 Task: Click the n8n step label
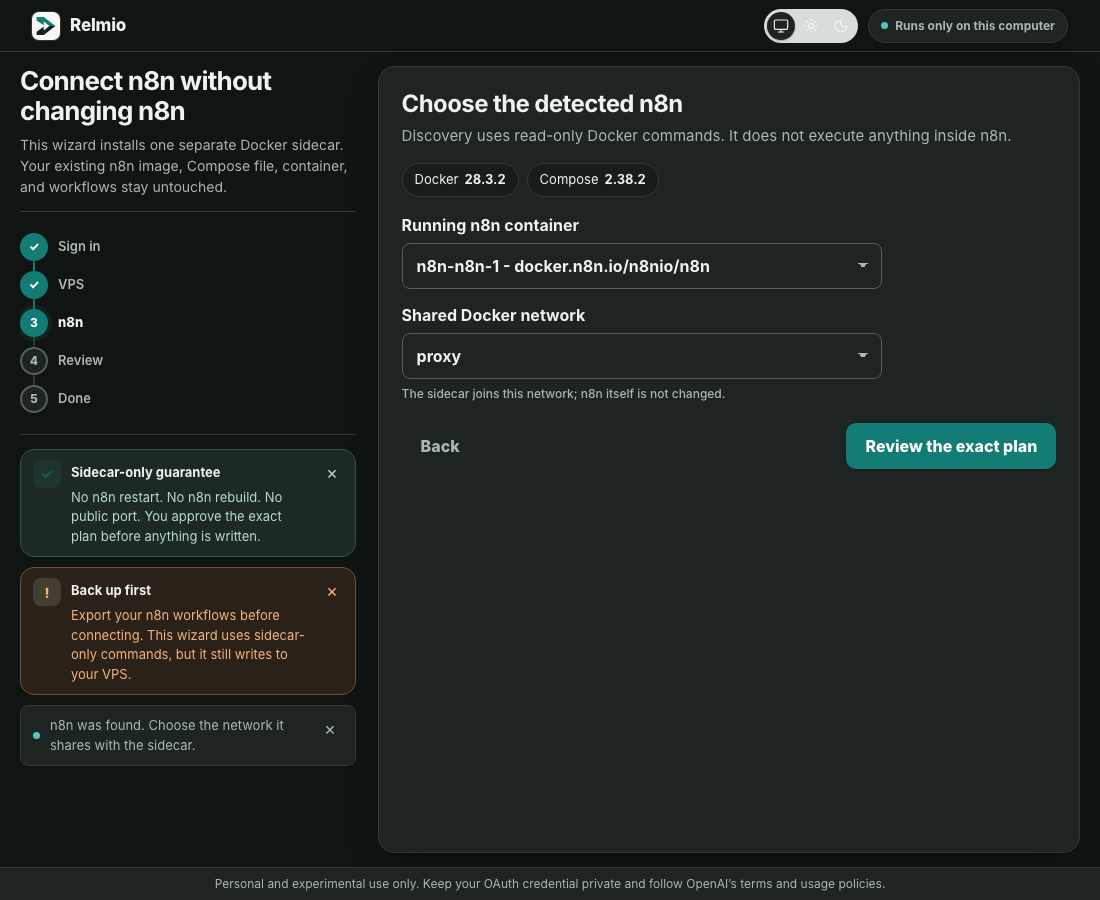70,322
